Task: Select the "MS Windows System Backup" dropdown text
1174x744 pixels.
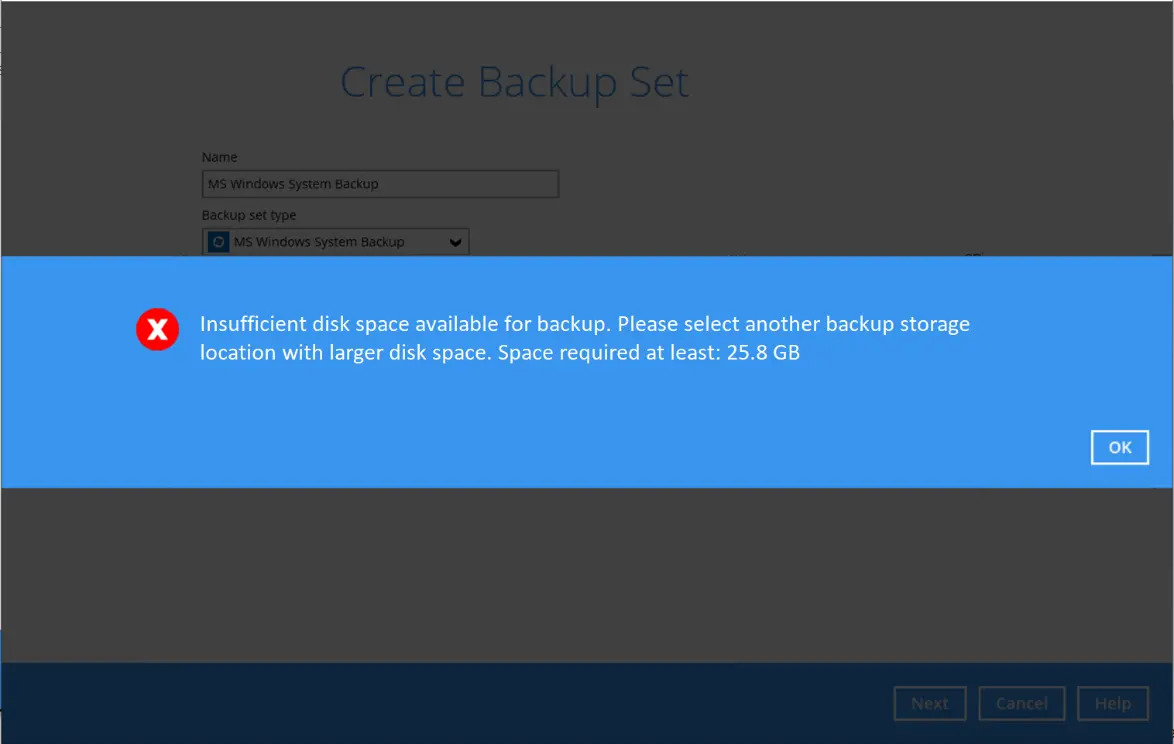Action: pos(319,242)
